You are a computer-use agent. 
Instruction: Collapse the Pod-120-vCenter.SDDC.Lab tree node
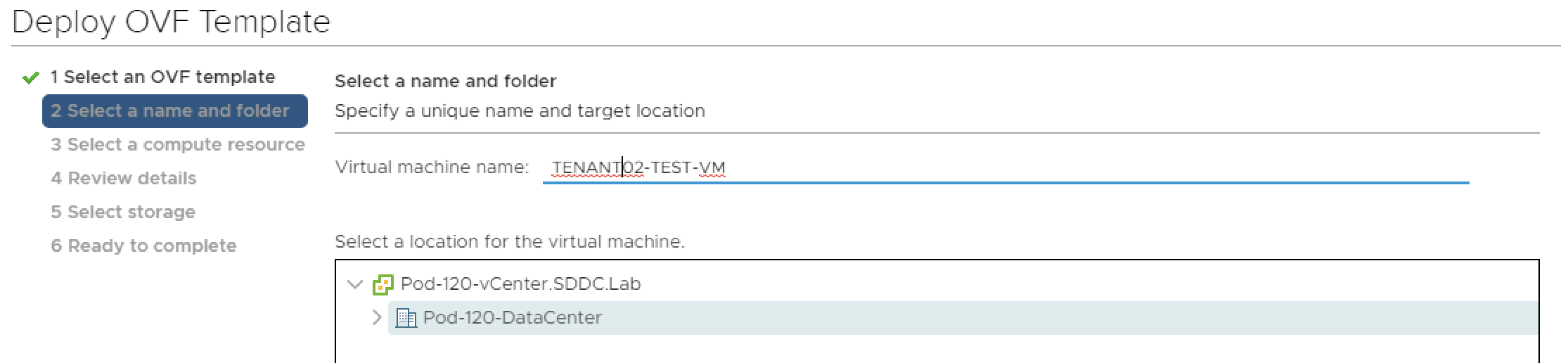coord(355,284)
